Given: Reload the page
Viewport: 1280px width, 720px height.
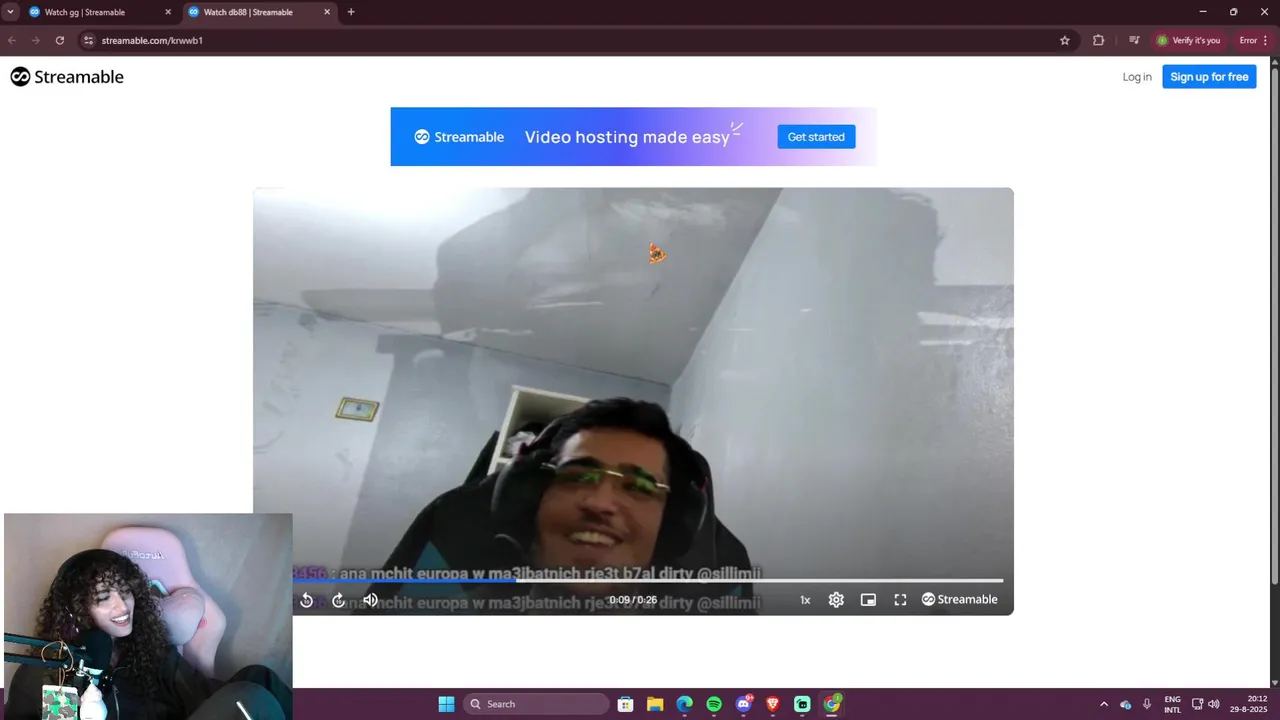Looking at the screenshot, I should (60, 40).
